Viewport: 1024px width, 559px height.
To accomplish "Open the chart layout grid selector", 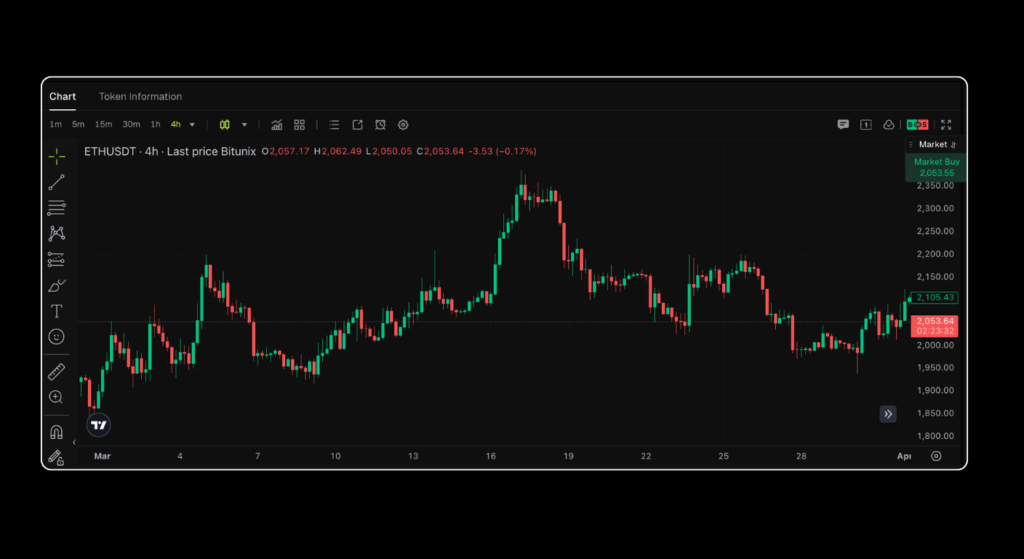I will (x=299, y=125).
